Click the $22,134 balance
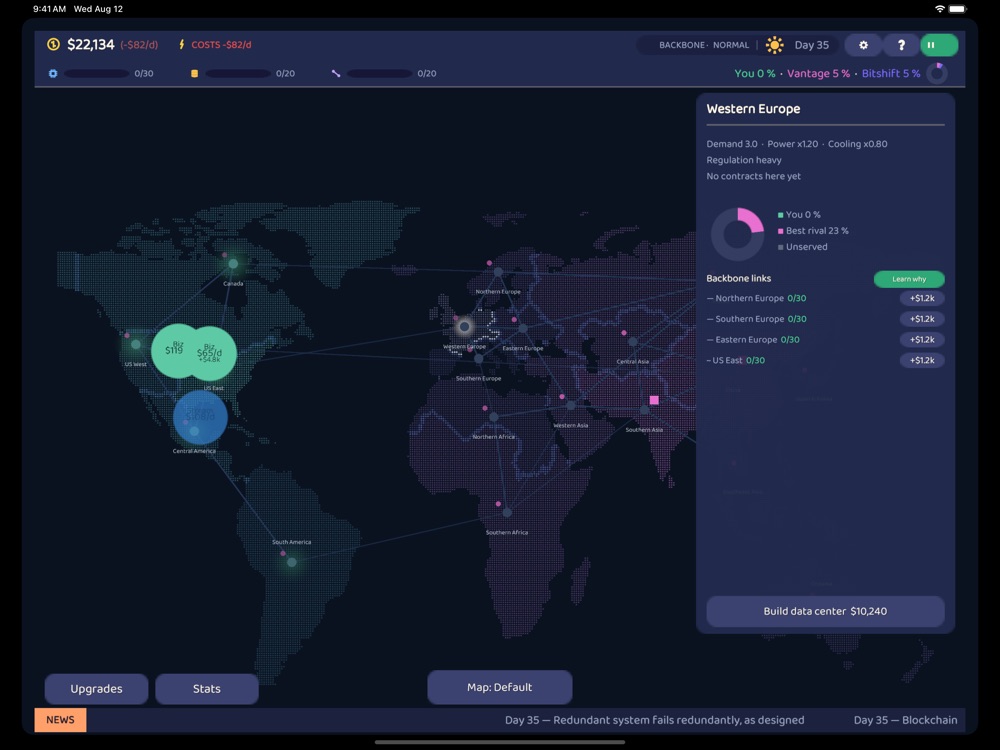 tap(91, 45)
